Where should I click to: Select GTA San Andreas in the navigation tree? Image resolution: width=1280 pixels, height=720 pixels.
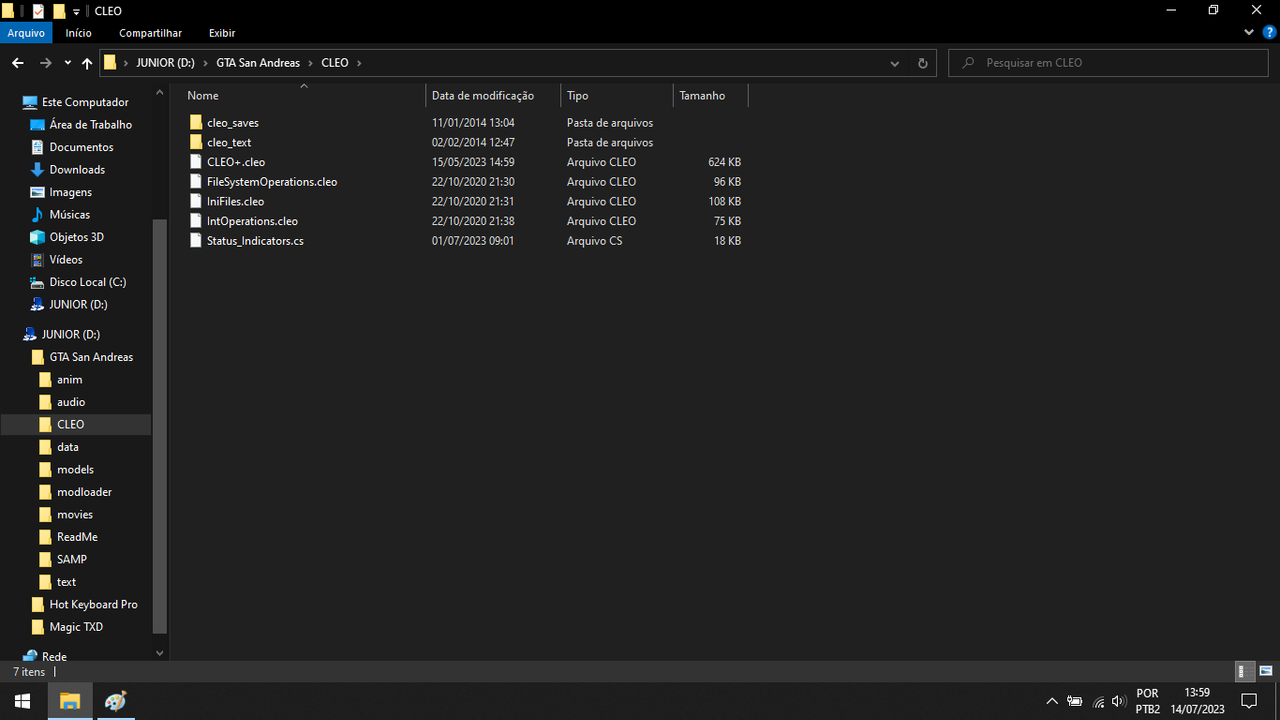(91, 357)
